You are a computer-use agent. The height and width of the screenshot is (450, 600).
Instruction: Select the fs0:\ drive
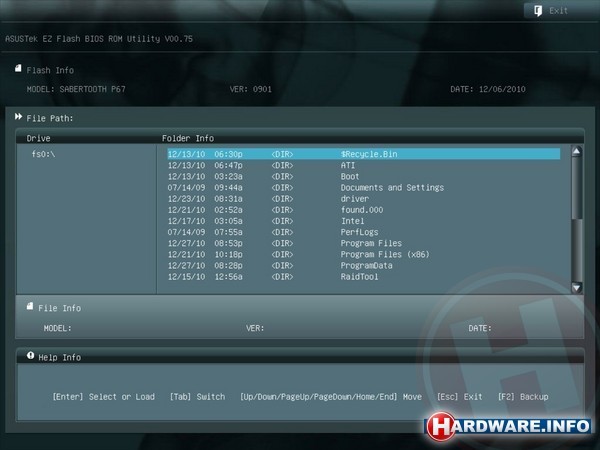pyautogui.click(x=43, y=154)
